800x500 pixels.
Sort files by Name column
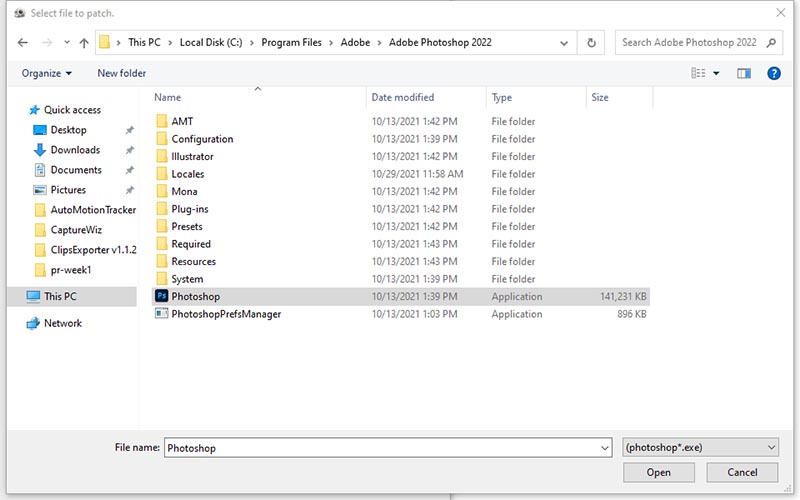167,97
